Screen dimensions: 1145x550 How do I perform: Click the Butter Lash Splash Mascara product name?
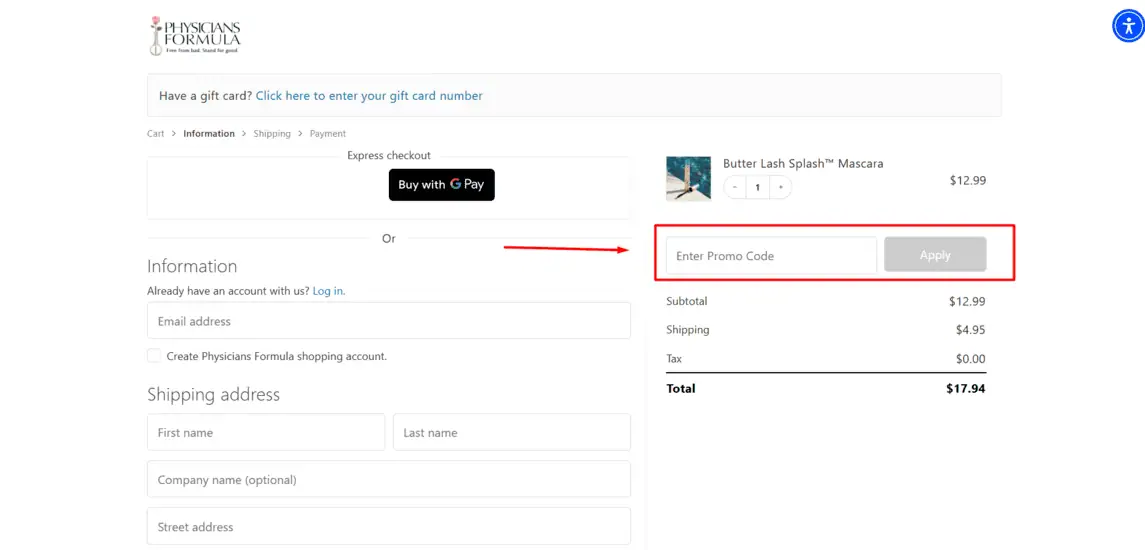pos(803,164)
